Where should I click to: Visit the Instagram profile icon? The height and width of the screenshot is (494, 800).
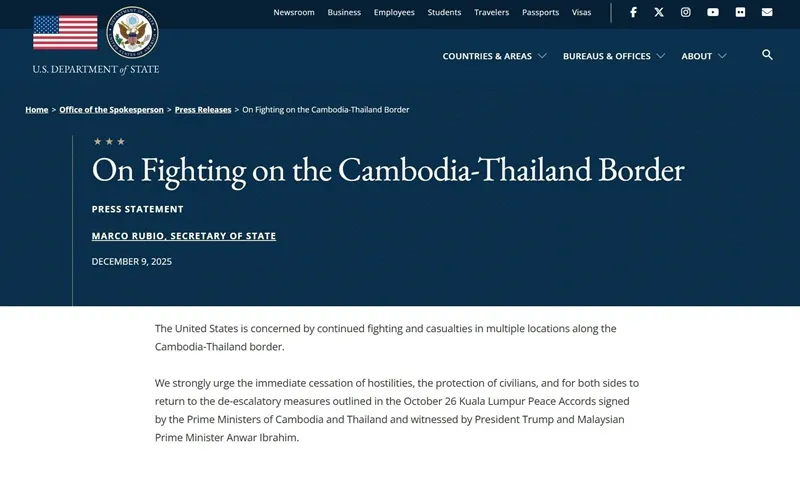point(686,12)
